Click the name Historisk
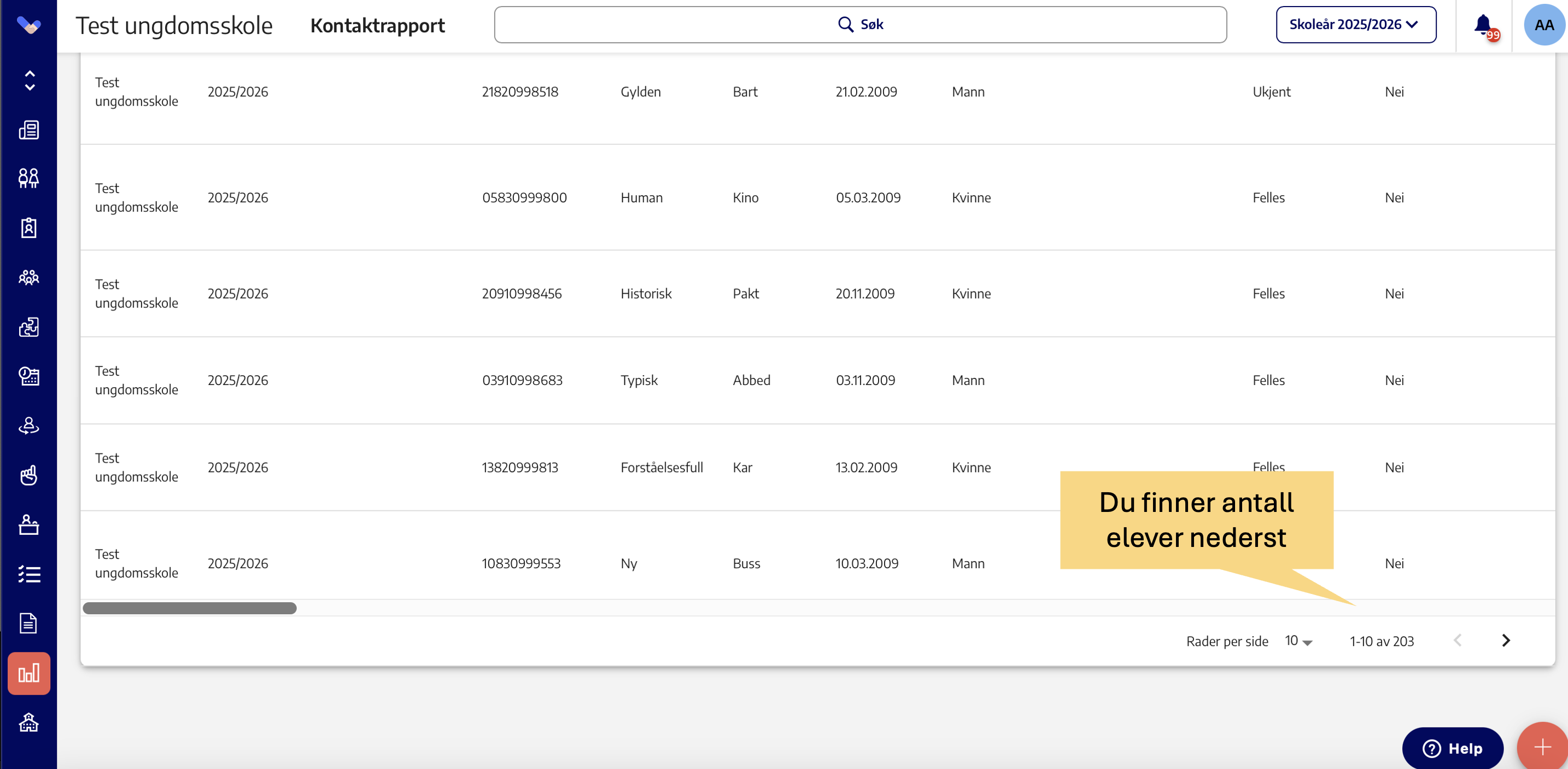The height and width of the screenshot is (769, 1568). [646, 294]
